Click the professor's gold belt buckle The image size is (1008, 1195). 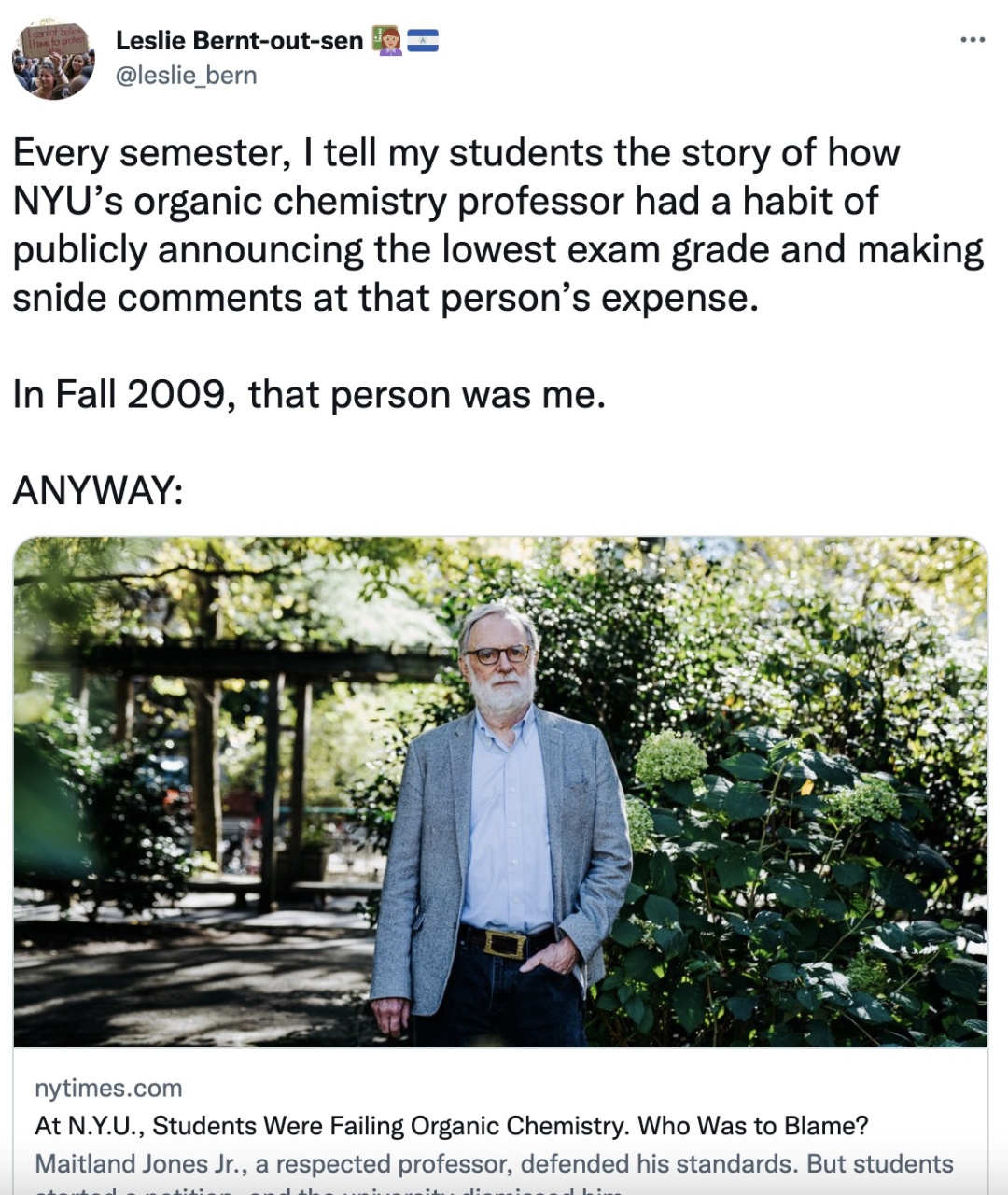(x=505, y=944)
